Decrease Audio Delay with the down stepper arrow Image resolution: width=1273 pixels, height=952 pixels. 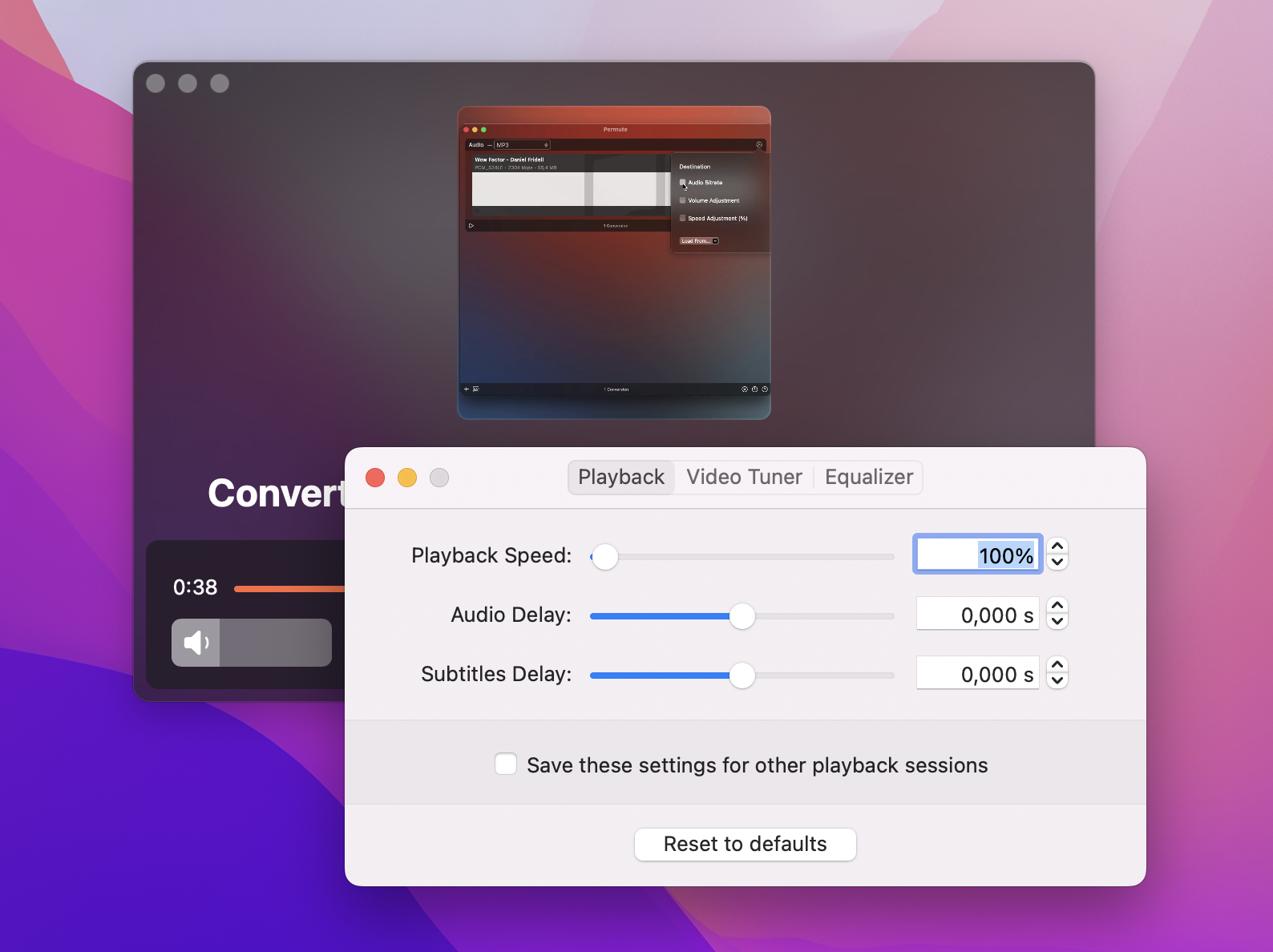tap(1057, 621)
